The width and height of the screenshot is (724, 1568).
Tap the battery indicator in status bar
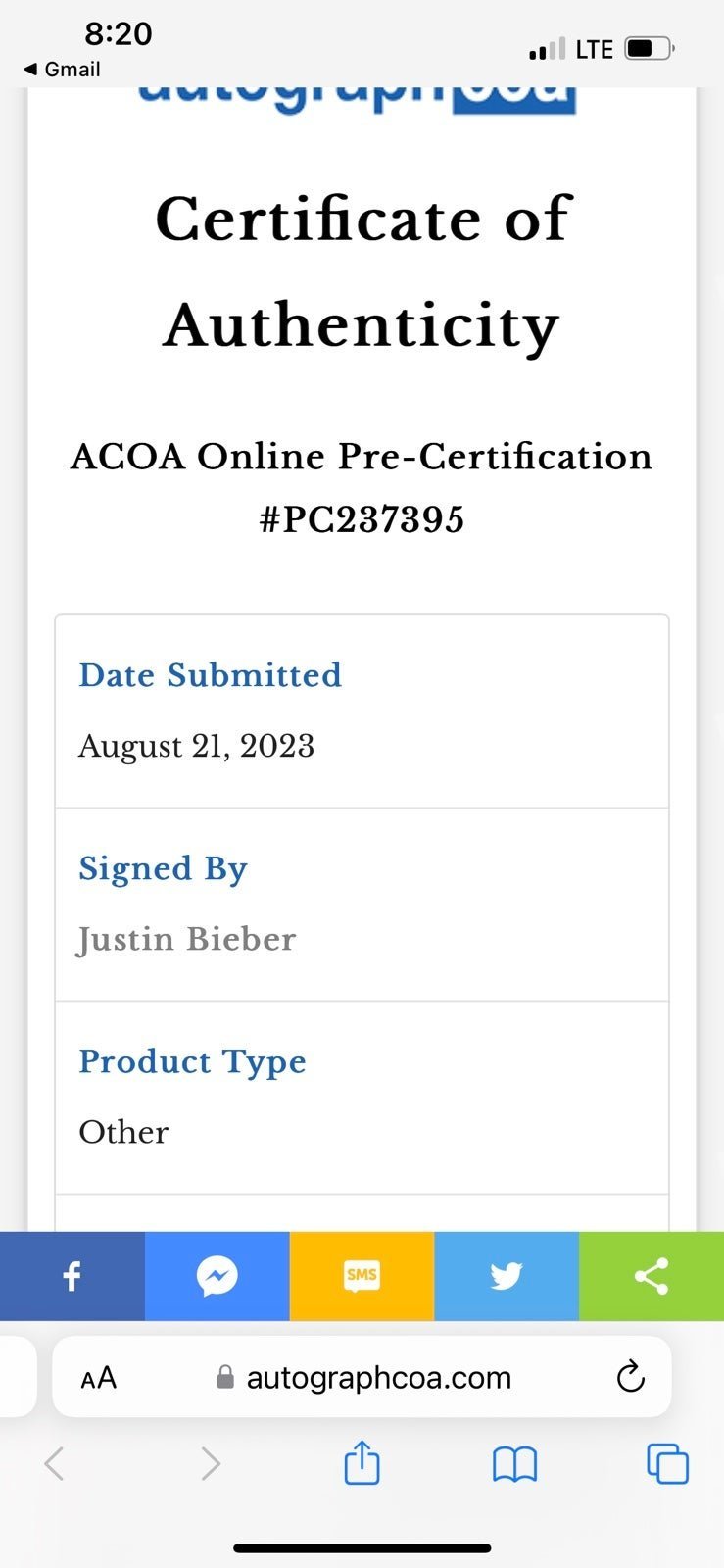tap(650, 48)
